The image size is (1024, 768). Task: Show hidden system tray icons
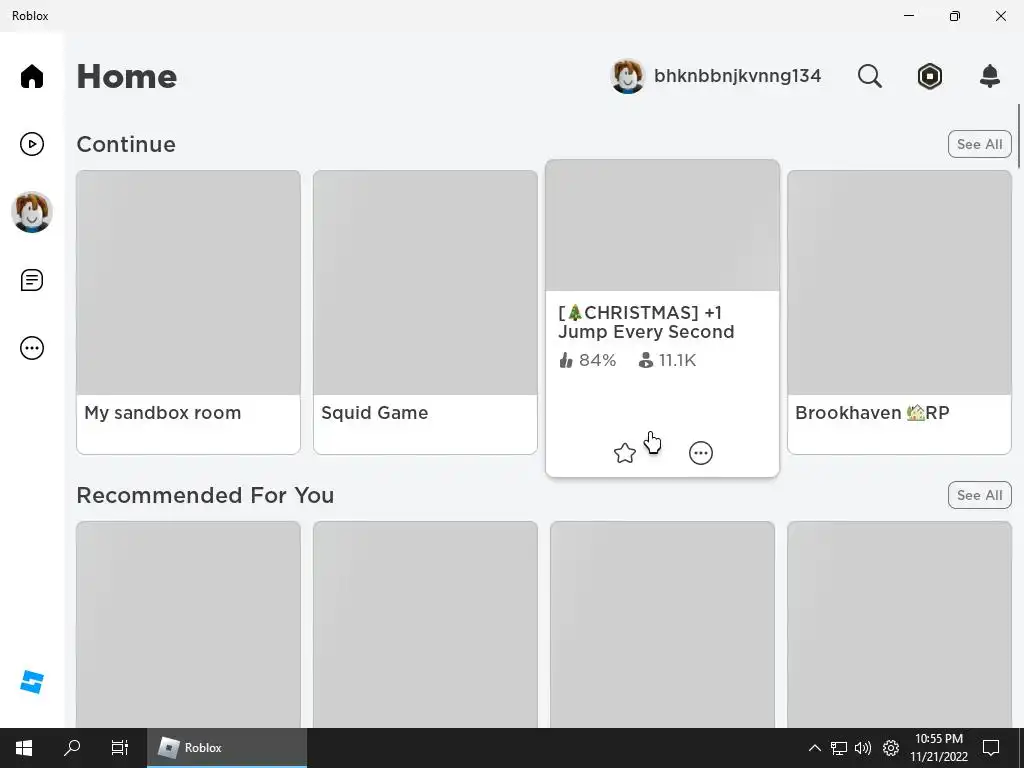tap(814, 748)
